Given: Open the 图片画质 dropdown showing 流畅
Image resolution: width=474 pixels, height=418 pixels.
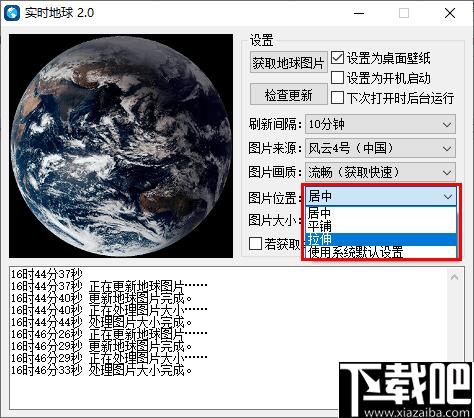Looking at the screenshot, I should click(x=380, y=172).
